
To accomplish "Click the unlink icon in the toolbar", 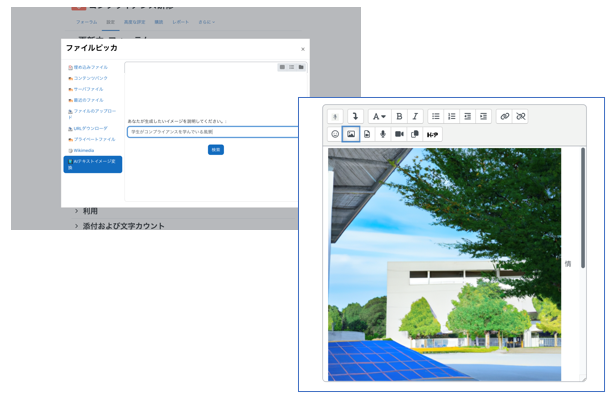I will (520, 116).
